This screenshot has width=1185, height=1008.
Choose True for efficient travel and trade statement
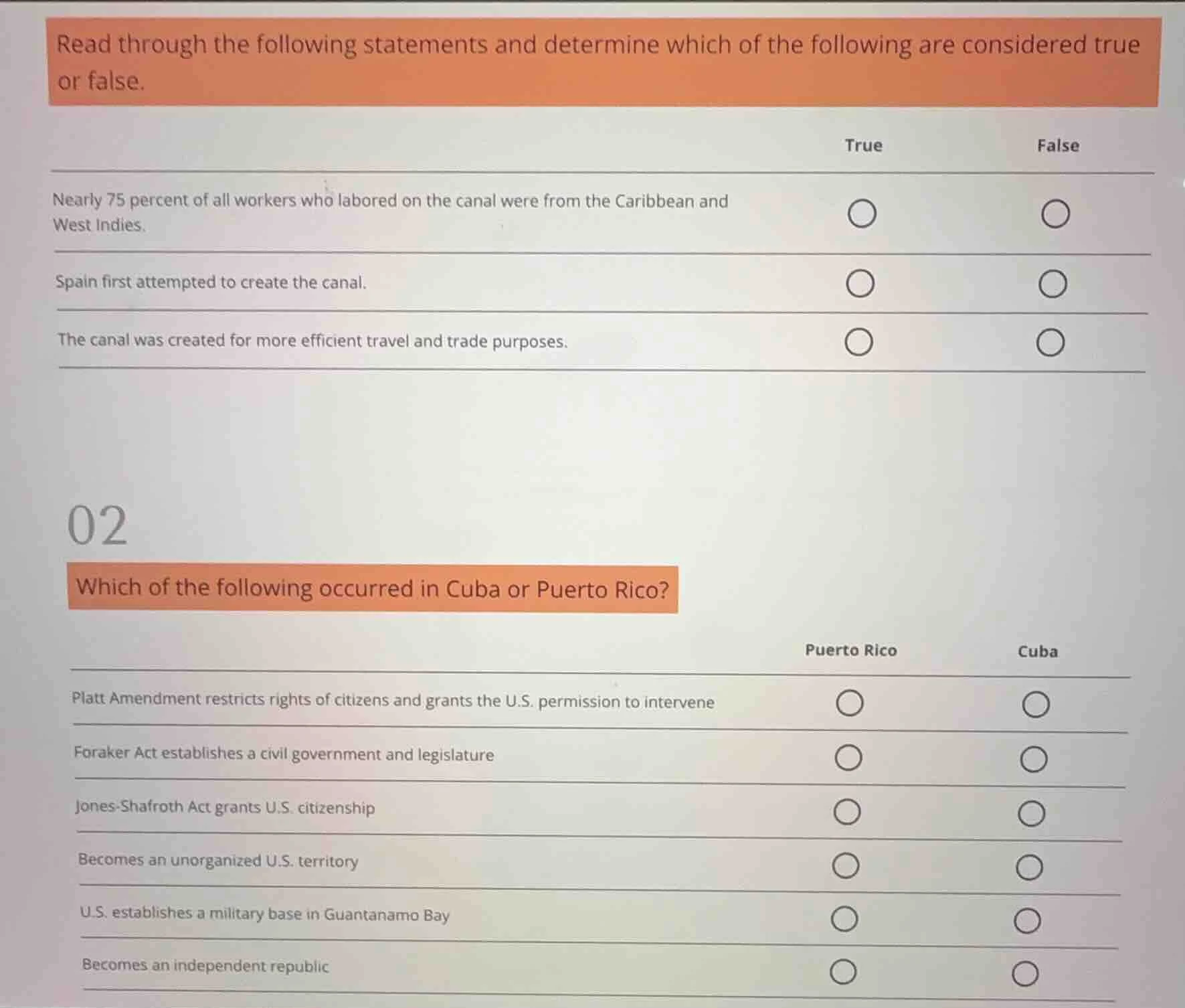[858, 342]
